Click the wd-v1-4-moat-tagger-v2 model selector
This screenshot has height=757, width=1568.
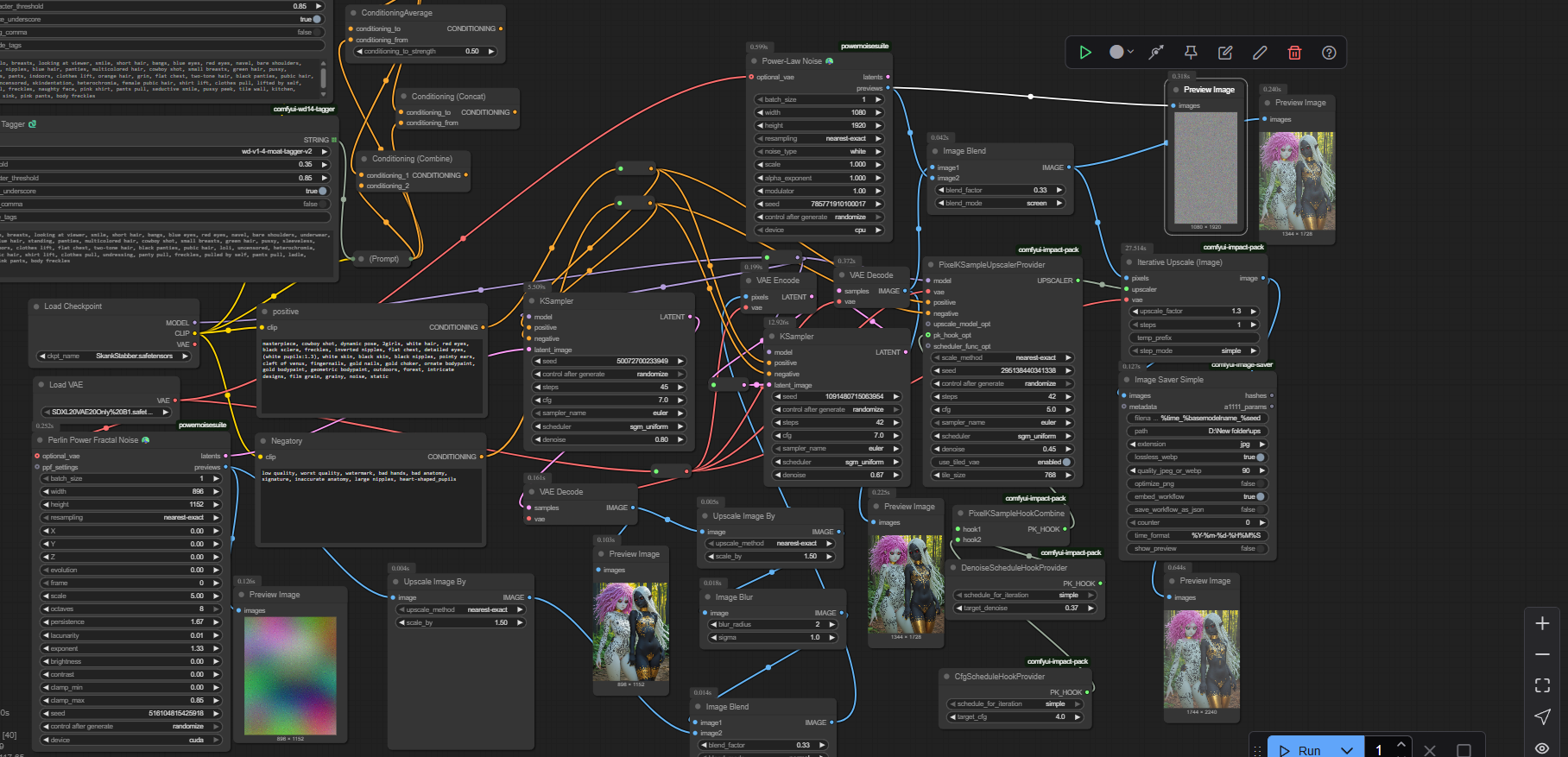tap(162, 151)
